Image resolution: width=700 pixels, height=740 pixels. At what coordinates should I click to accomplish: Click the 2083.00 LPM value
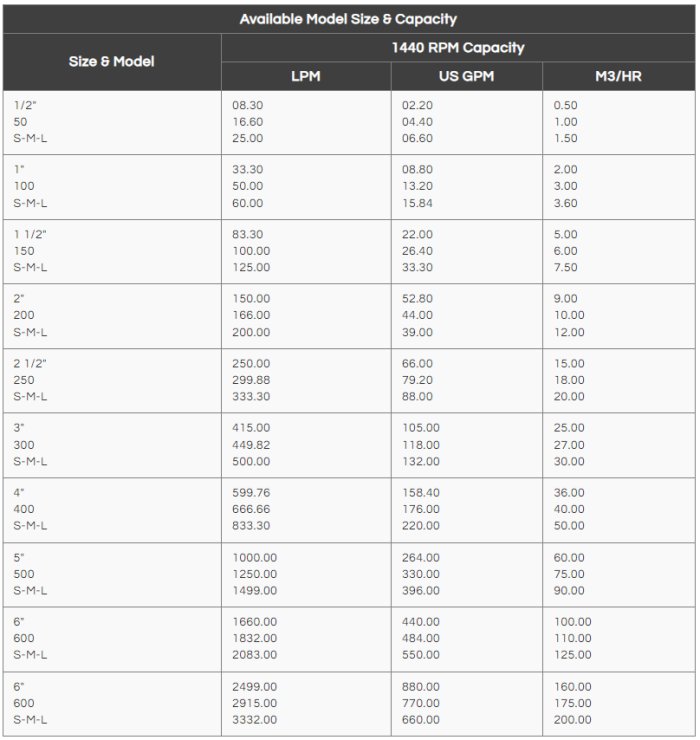click(254, 655)
